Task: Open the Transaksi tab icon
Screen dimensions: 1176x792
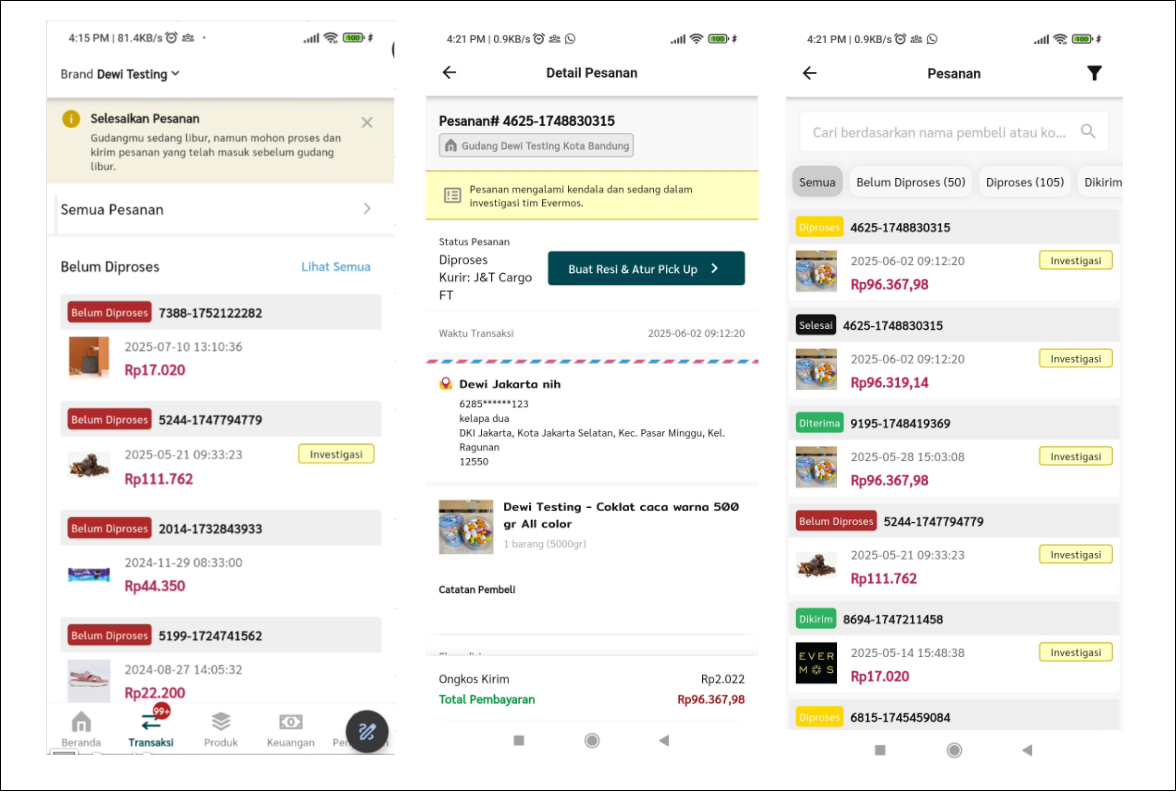Action: pyautogui.click(x=152, y=721)
